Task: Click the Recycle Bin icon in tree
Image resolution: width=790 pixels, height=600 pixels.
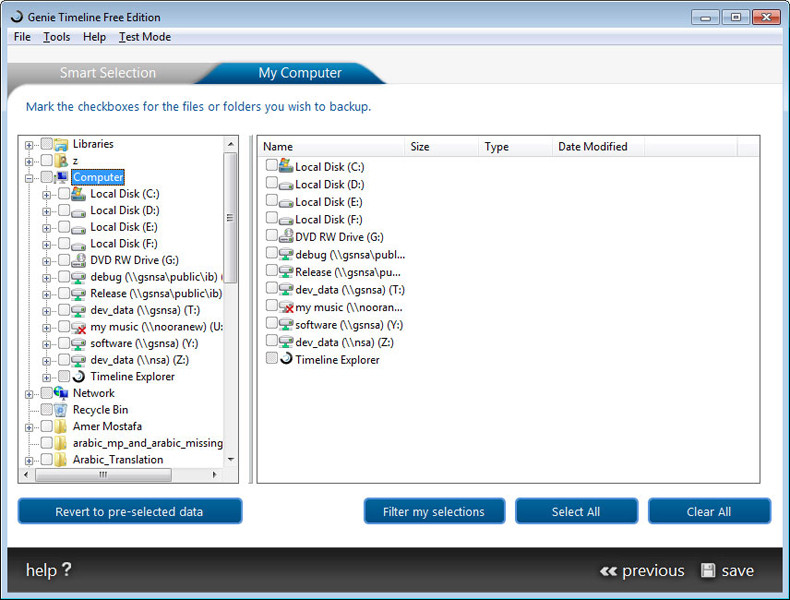Action: (x=61, y=410)
